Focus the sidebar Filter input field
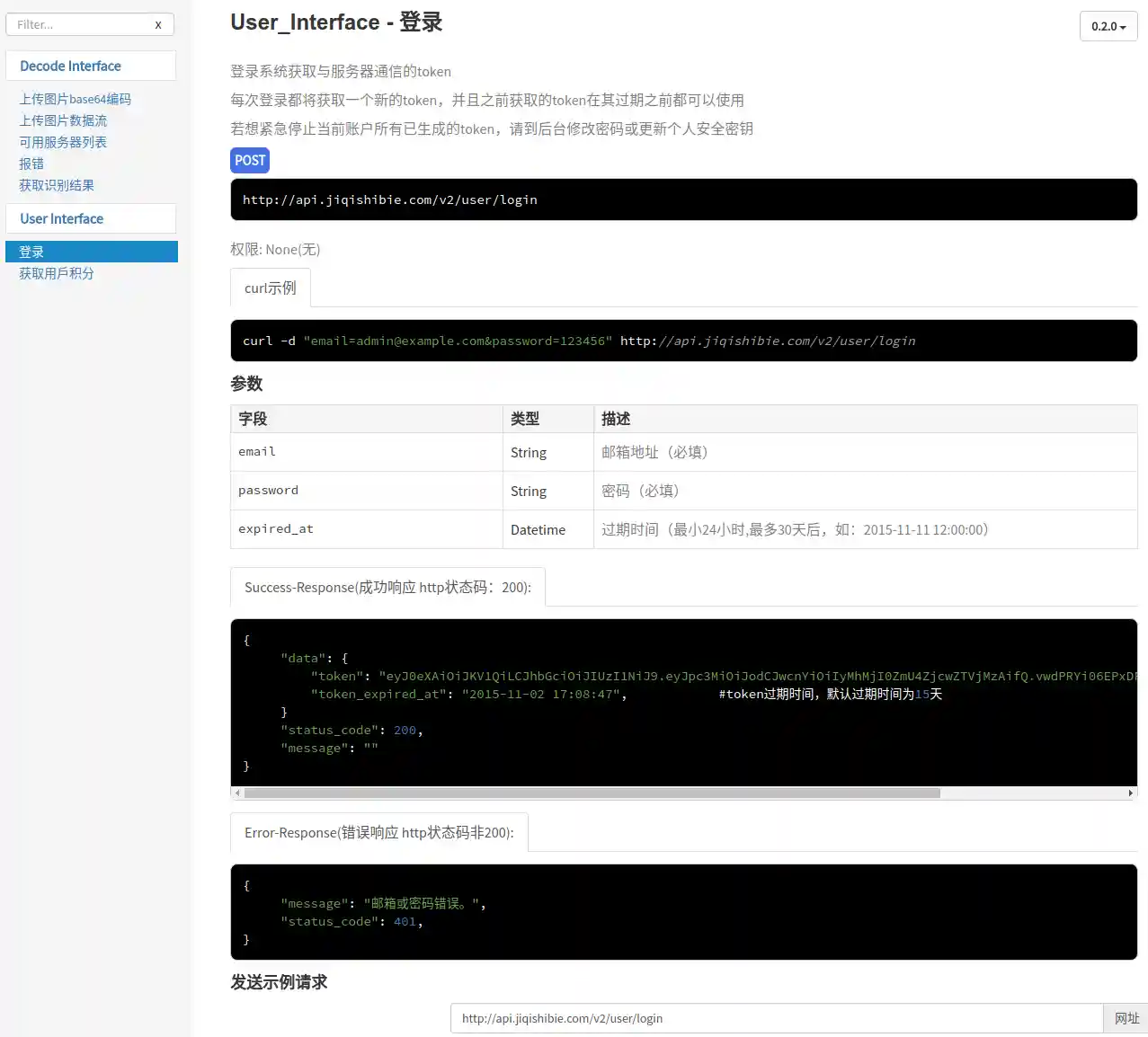Image resolution: width=1148 pixels, height=1037 pixels. (81, 25)
